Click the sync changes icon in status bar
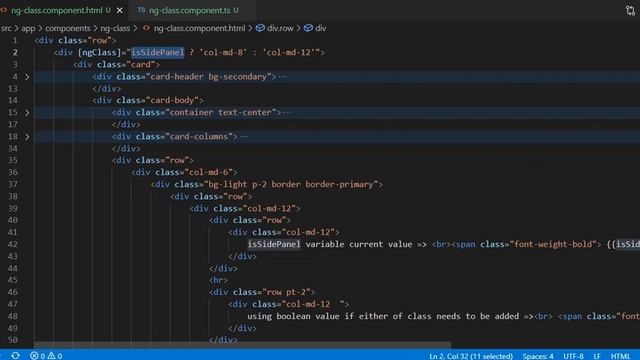This screenshot has height=360, width=640. pos(16,356)
